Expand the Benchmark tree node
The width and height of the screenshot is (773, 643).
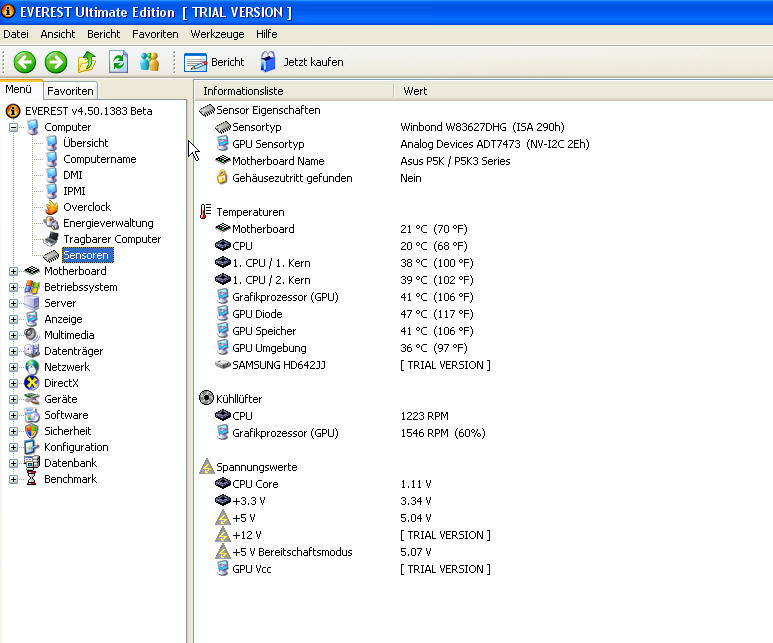(14, 479)
